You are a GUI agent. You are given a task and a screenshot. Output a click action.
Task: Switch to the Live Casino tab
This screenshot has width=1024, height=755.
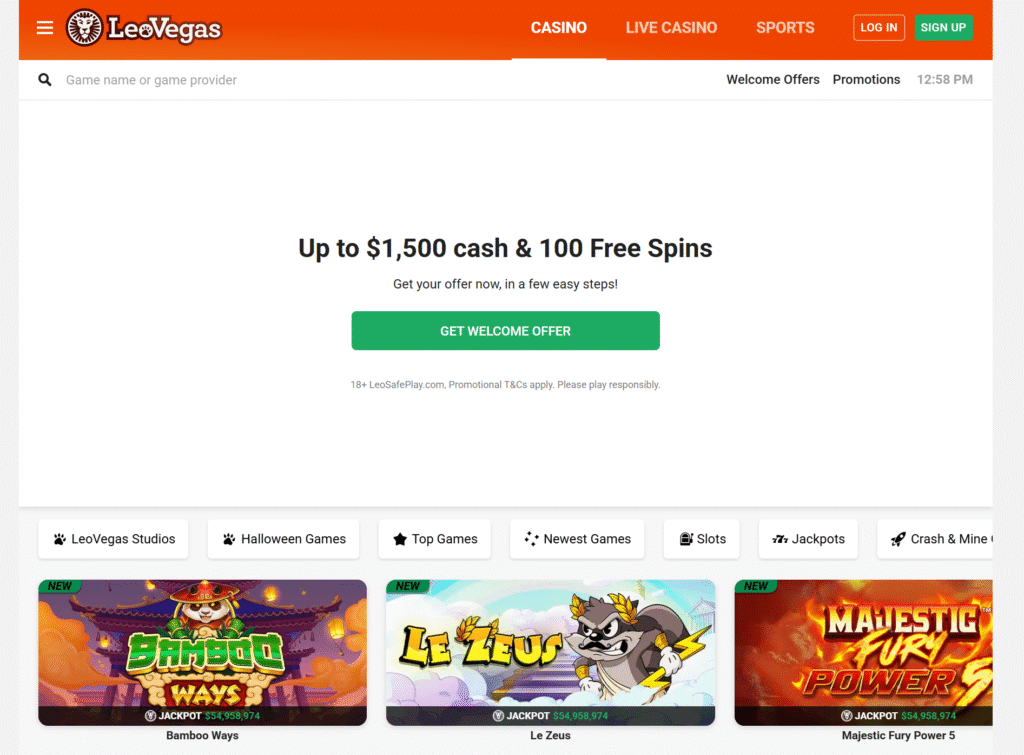pyautogui.click(x=671, y=28)
